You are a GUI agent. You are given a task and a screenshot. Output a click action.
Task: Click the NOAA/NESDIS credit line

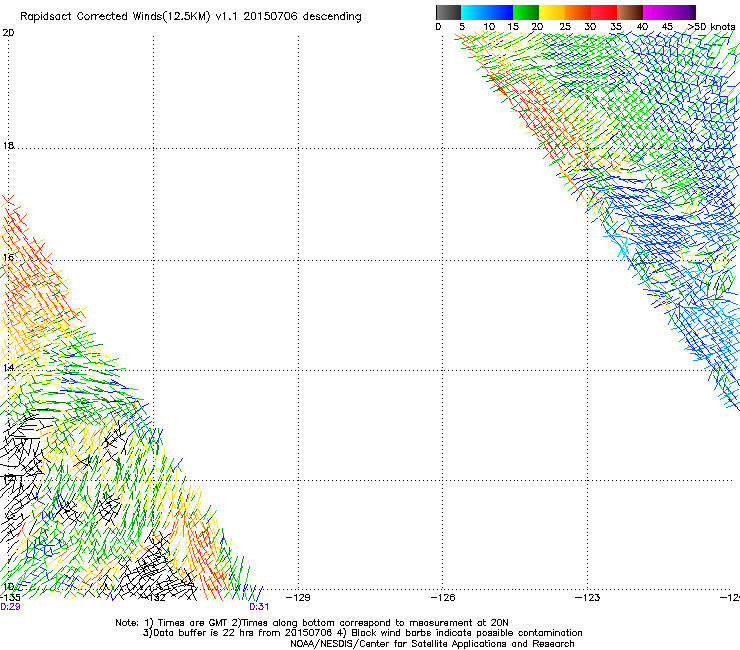(x=432, y=644)
